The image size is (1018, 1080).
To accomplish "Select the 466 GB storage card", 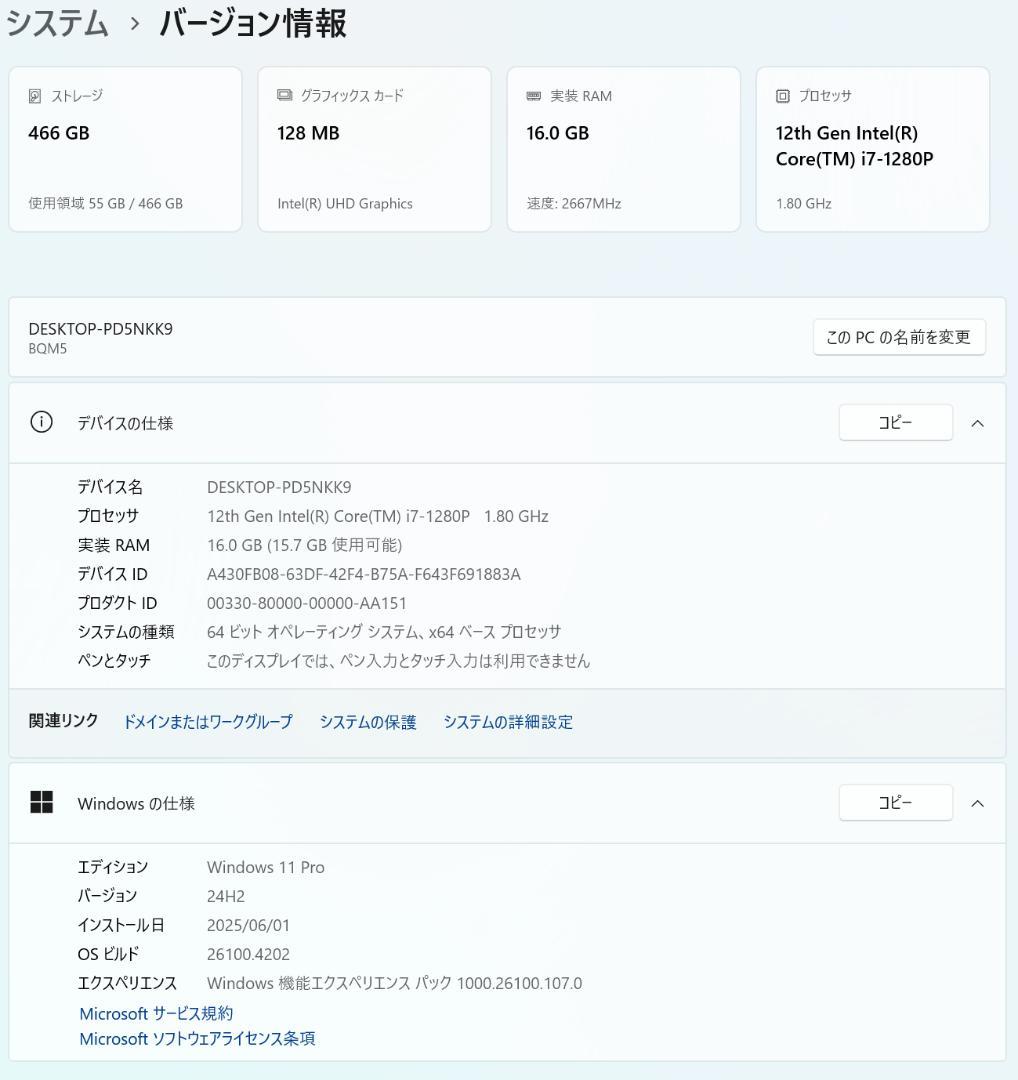I will 124,149.
